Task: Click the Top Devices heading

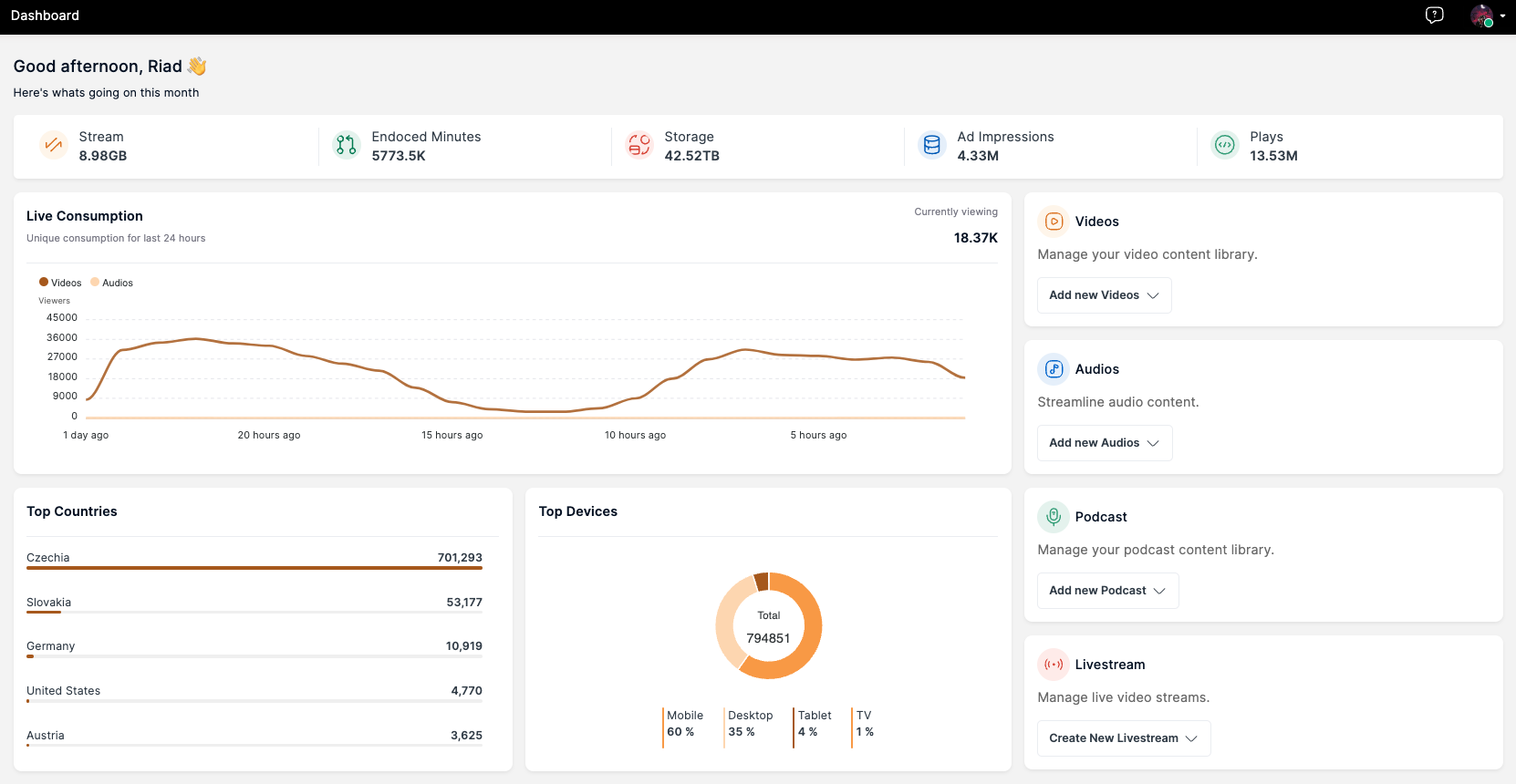Action: (578, 511)
